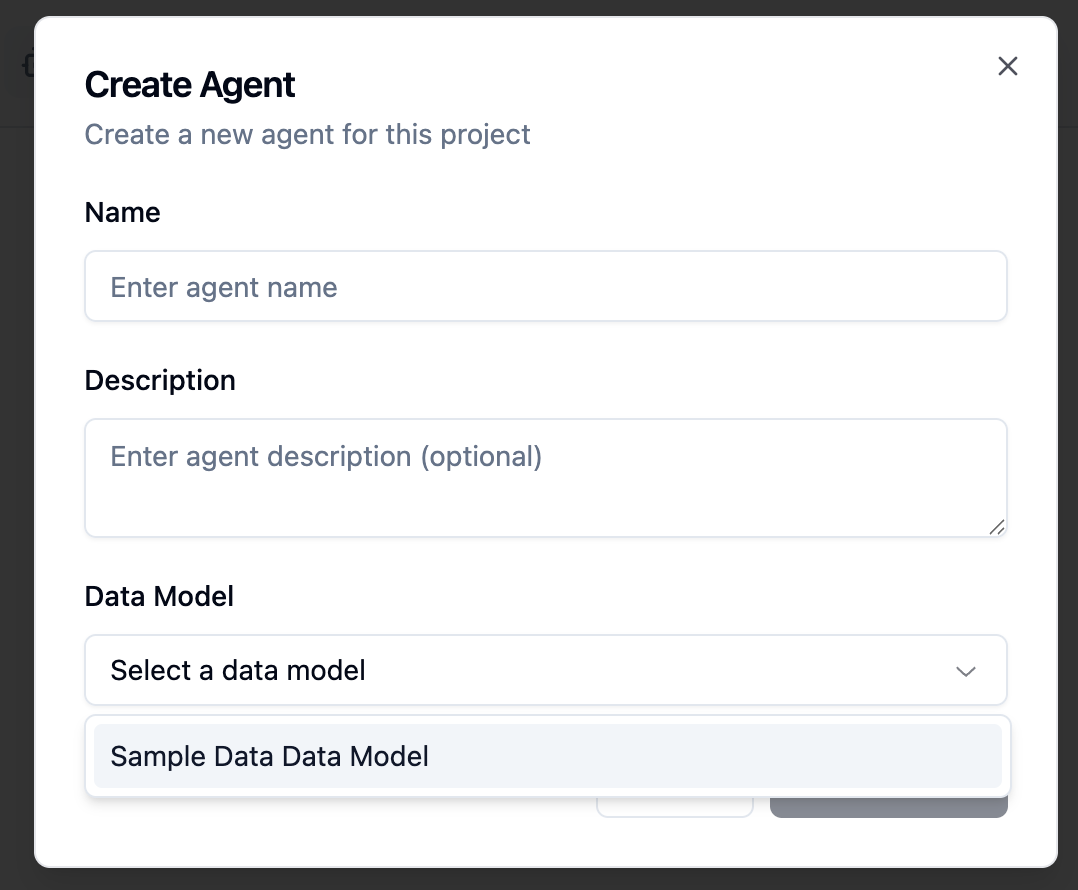Close the Create Agent dialog with the X
Viewport: 1078px width, 890px height.
[1007, 66]
